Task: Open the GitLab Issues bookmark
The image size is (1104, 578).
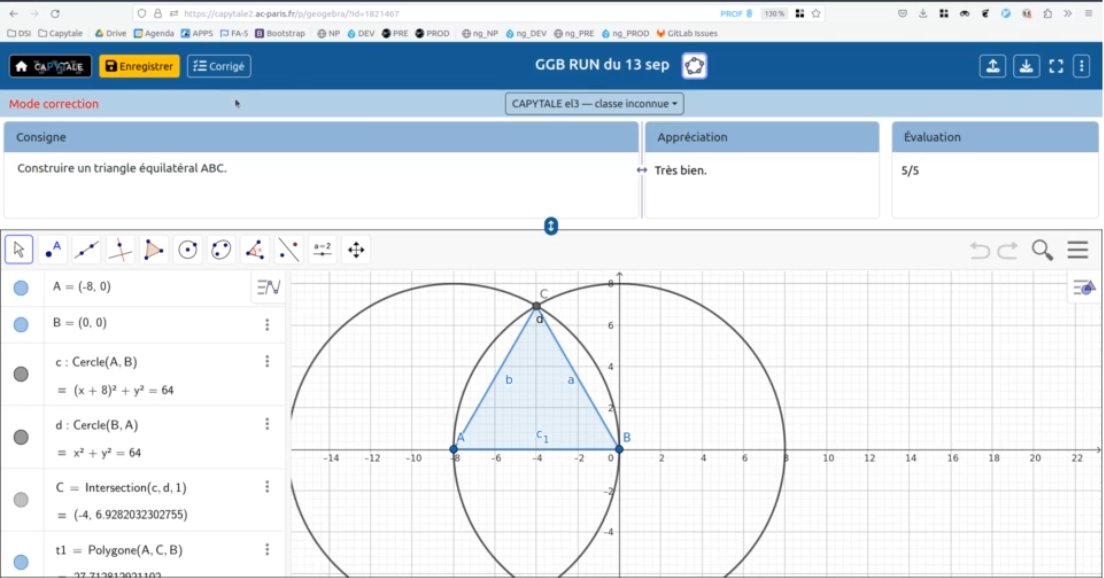Action: pyautogui.click(x=687, y=33)
